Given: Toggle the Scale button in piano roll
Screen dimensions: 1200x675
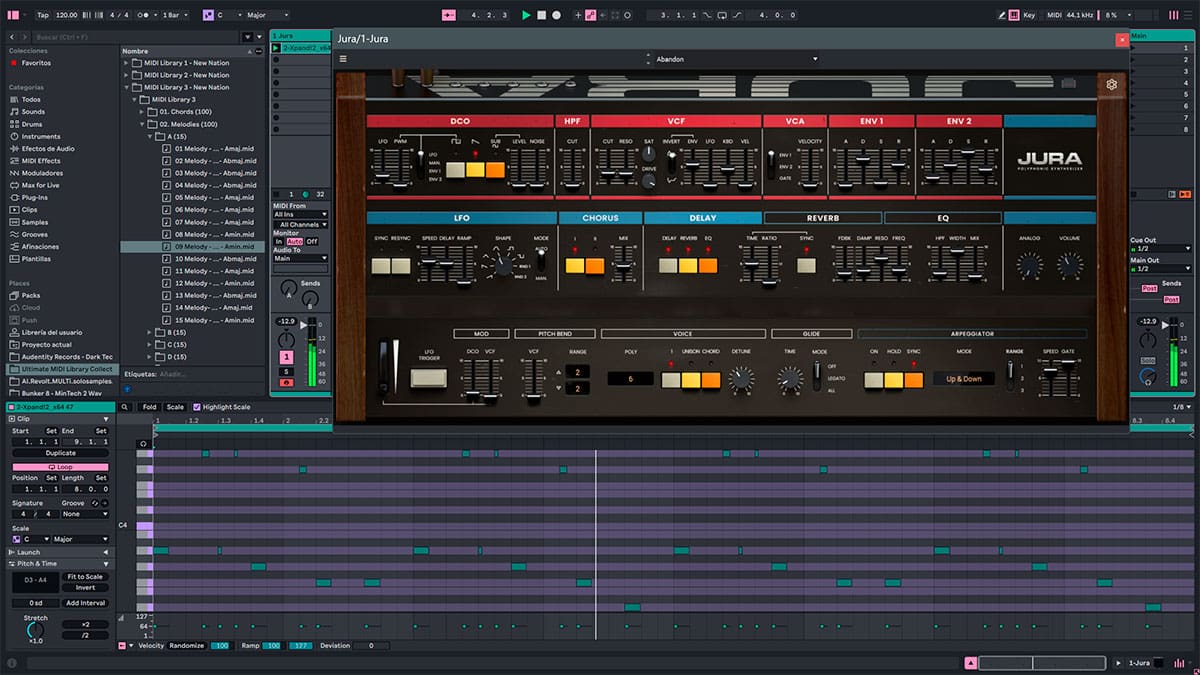Looking at the screenshot, I should click(x=175, y=407).
